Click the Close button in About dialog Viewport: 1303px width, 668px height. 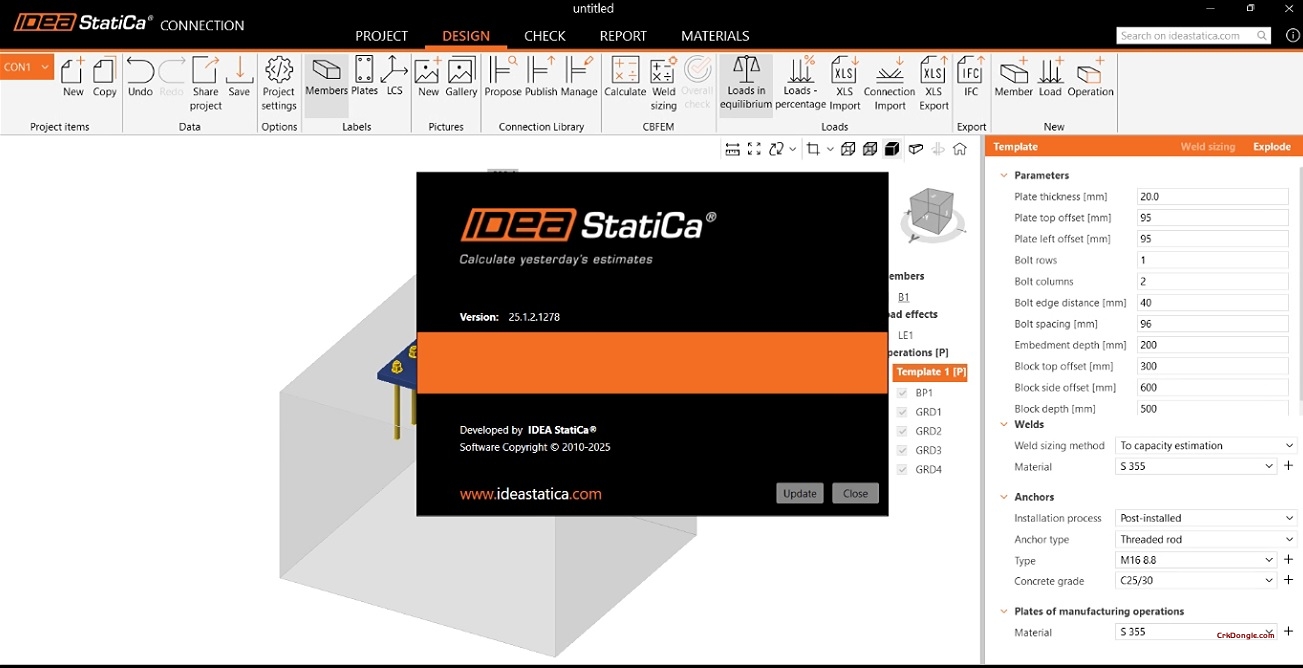(855, 493)
